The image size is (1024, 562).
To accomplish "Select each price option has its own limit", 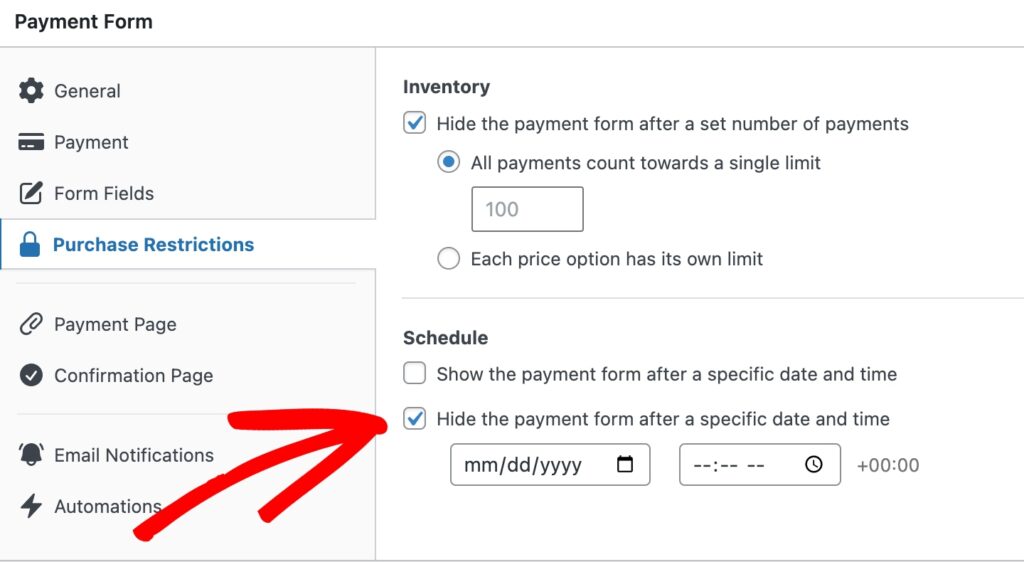I will pyautogui.click(x=449, y=259).
